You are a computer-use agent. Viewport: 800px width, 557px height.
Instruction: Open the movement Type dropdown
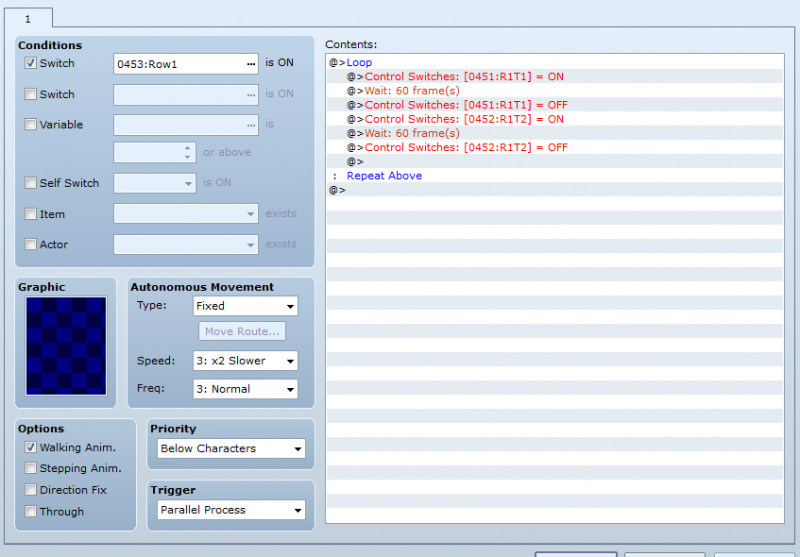(x=245, y=306)
